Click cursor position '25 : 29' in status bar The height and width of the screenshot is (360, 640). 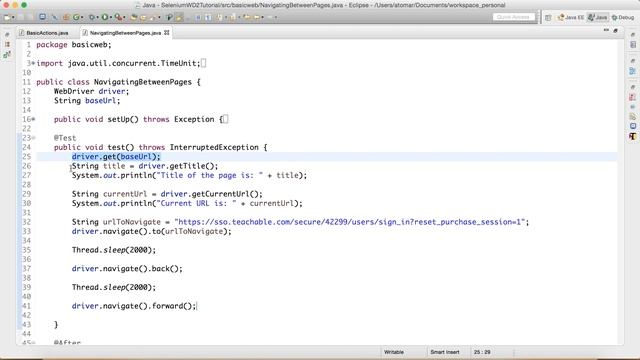pos(482,352)
